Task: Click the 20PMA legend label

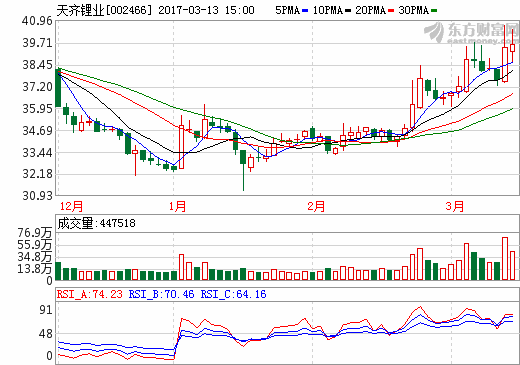Action: [370, 10]
